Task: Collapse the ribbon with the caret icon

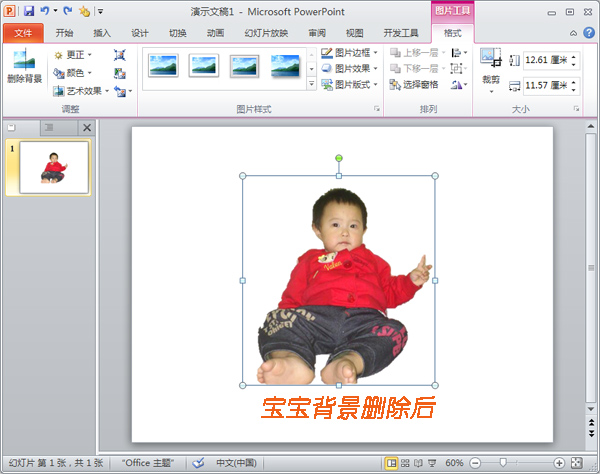Action: point(573,33)
